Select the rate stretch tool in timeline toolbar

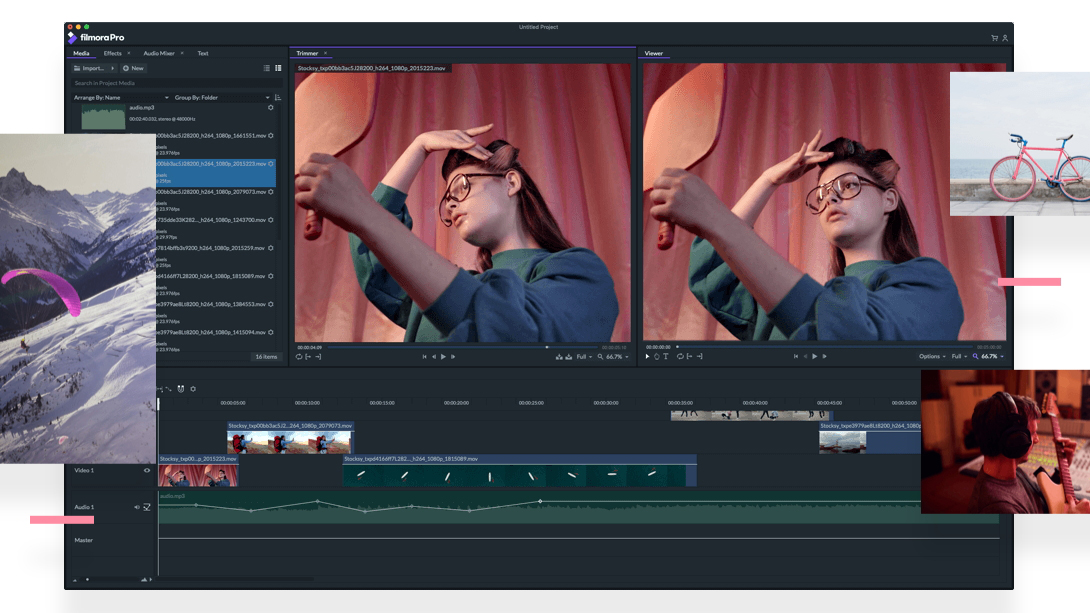(x=169, y=389)
